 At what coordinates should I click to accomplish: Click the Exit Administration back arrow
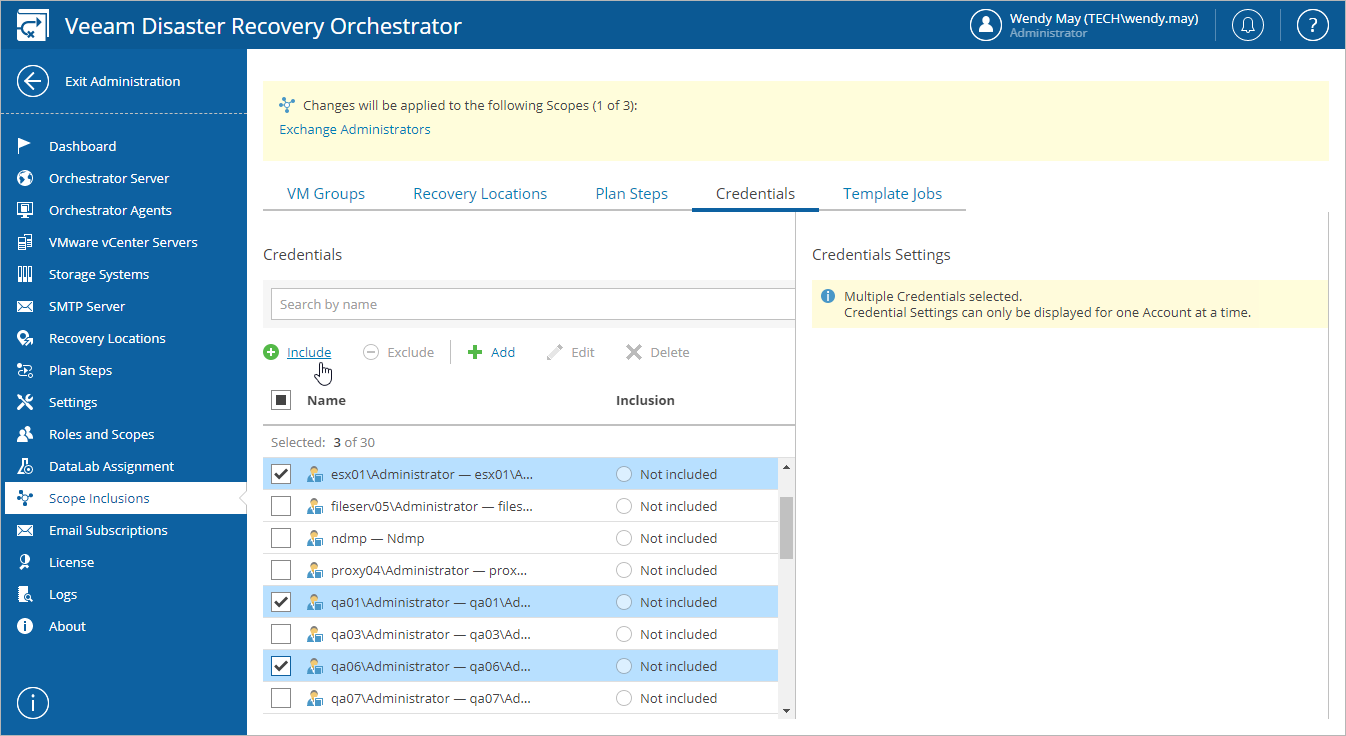[x=33, y=81]
